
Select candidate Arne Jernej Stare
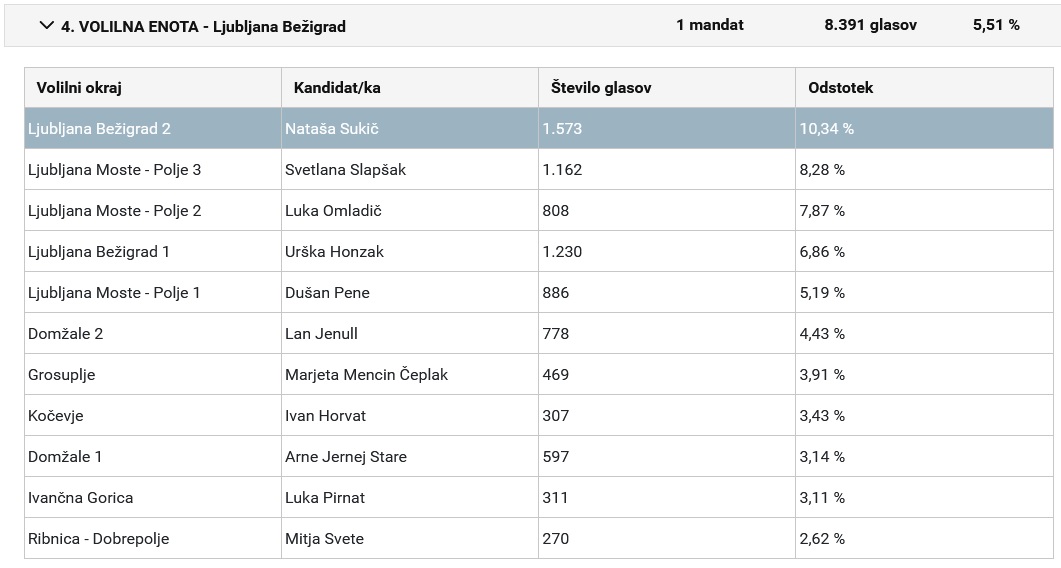(346, 457)
